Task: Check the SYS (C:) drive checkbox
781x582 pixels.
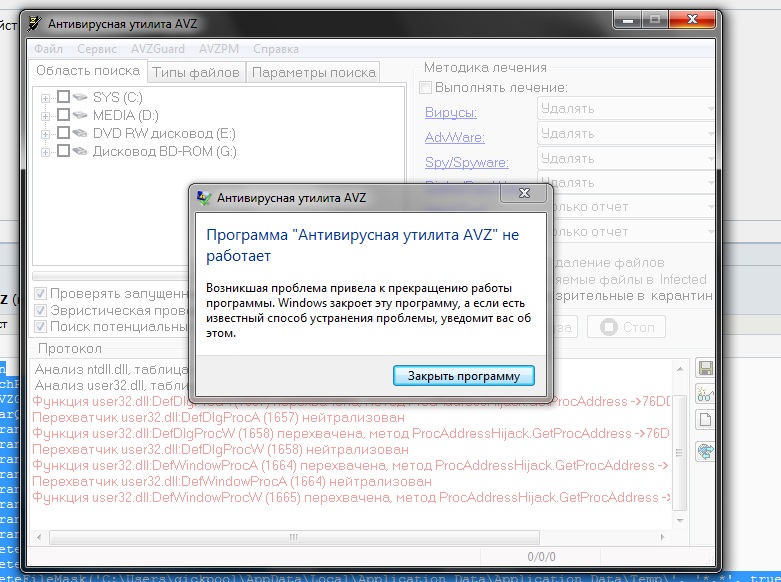Action: [x=63, y=96]
